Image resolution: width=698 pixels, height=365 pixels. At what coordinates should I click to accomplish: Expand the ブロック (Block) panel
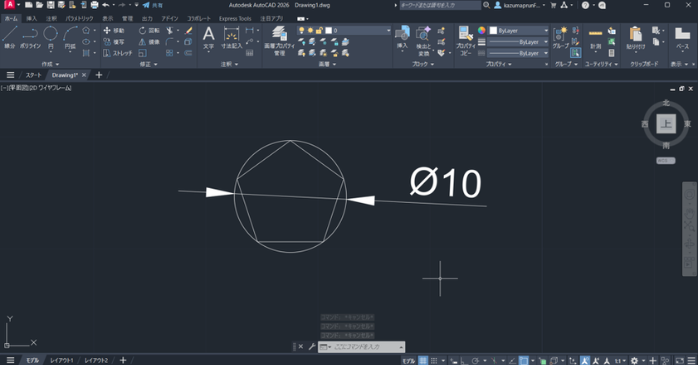tap(423, 64)
